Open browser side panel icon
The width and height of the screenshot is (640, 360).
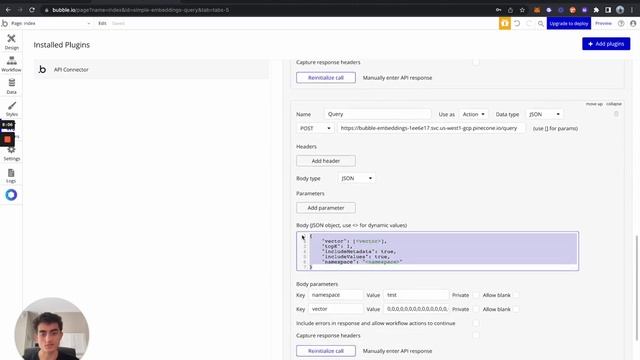point(608,10)
